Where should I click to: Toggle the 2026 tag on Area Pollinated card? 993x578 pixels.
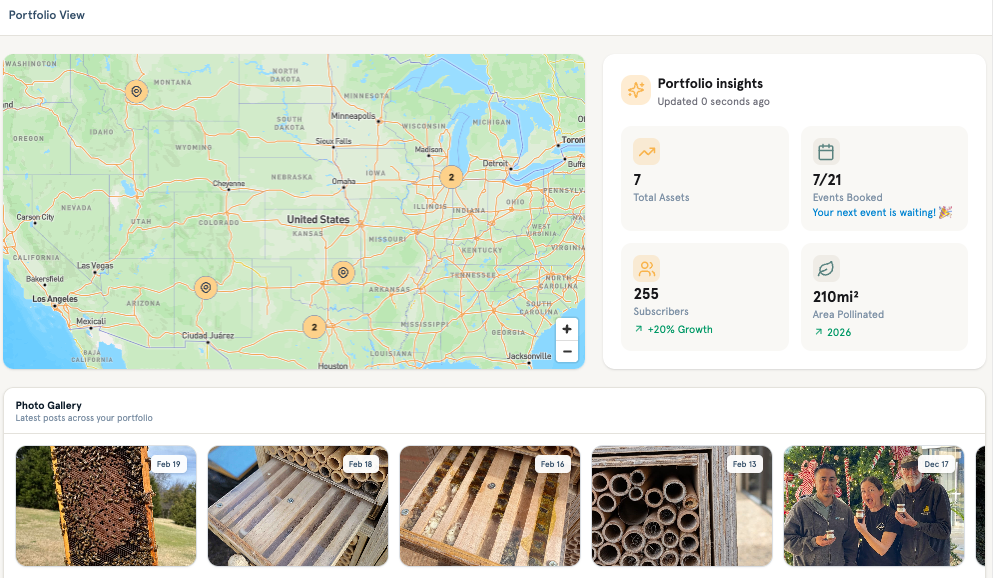click(833, 332)
